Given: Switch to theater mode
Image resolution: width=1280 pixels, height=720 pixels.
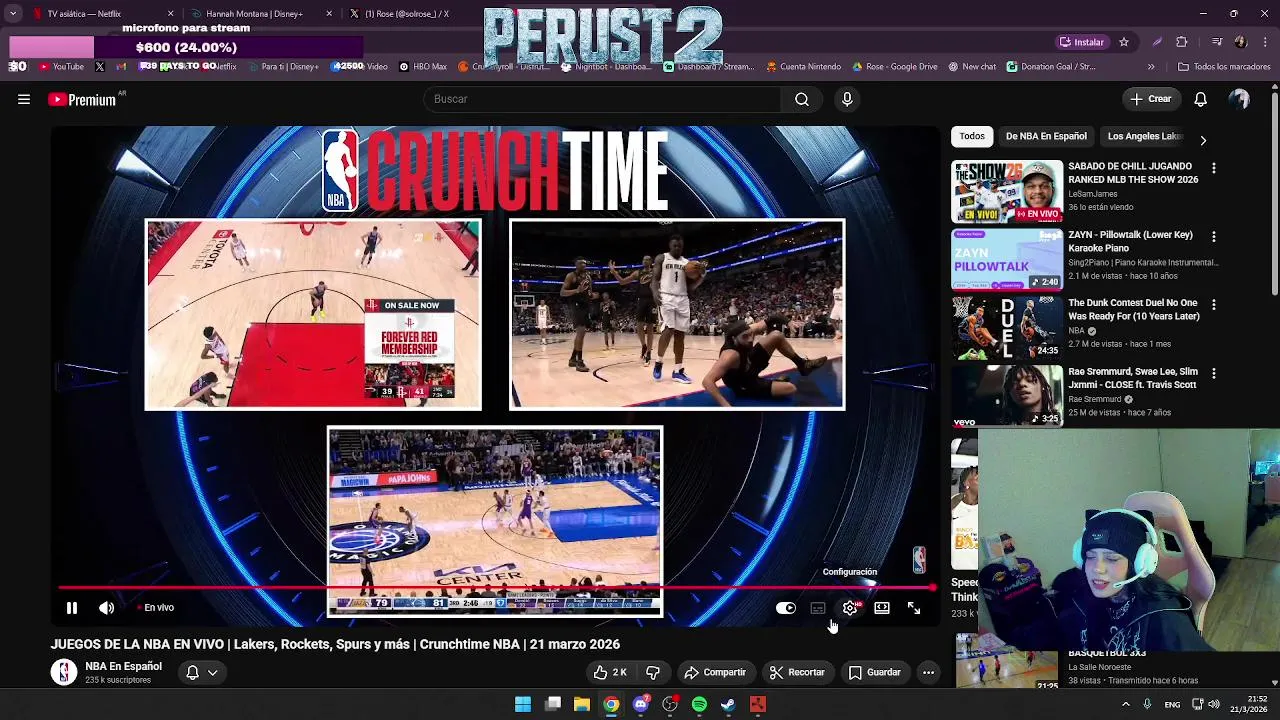Looking at the screenshot, I should [882, 608].
